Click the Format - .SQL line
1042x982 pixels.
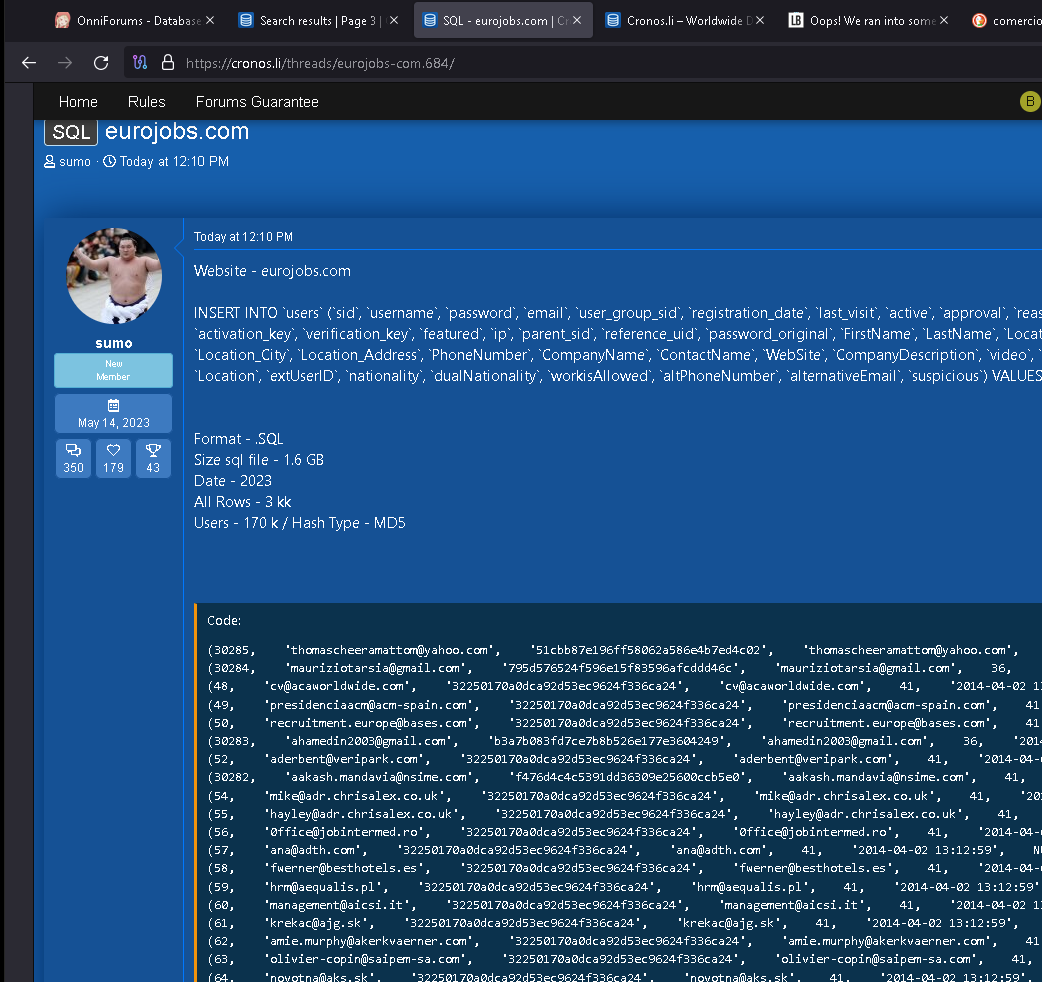point(239,439)
